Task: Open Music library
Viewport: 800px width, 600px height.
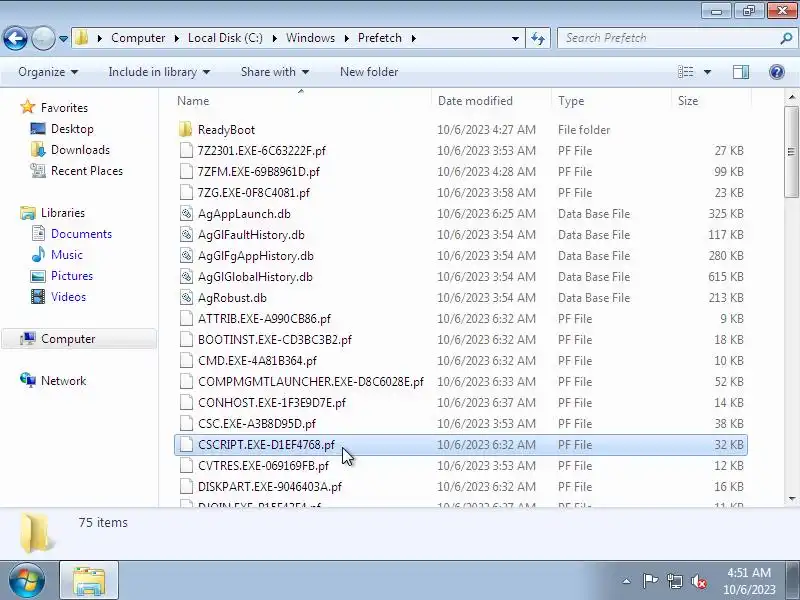Action: tap(66, 255)
